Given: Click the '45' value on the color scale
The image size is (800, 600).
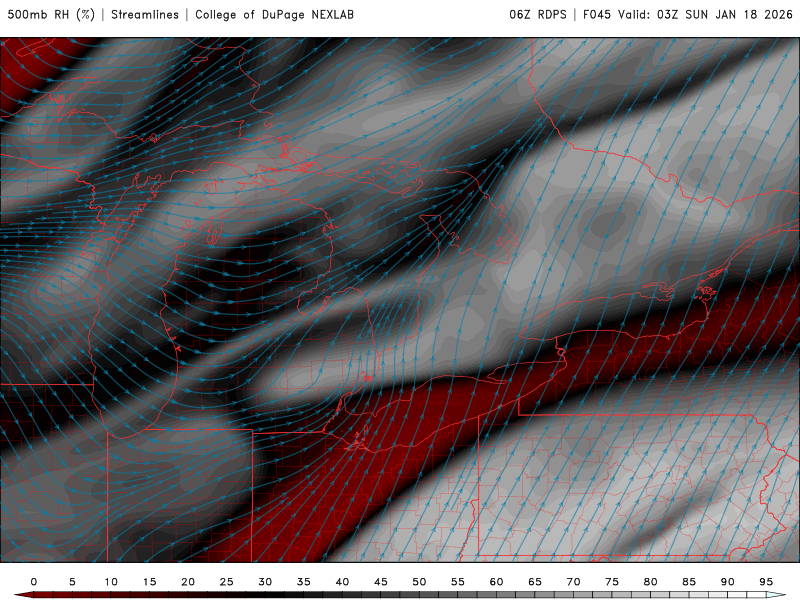Looking at the screenshot, I should tap(381, 582).
